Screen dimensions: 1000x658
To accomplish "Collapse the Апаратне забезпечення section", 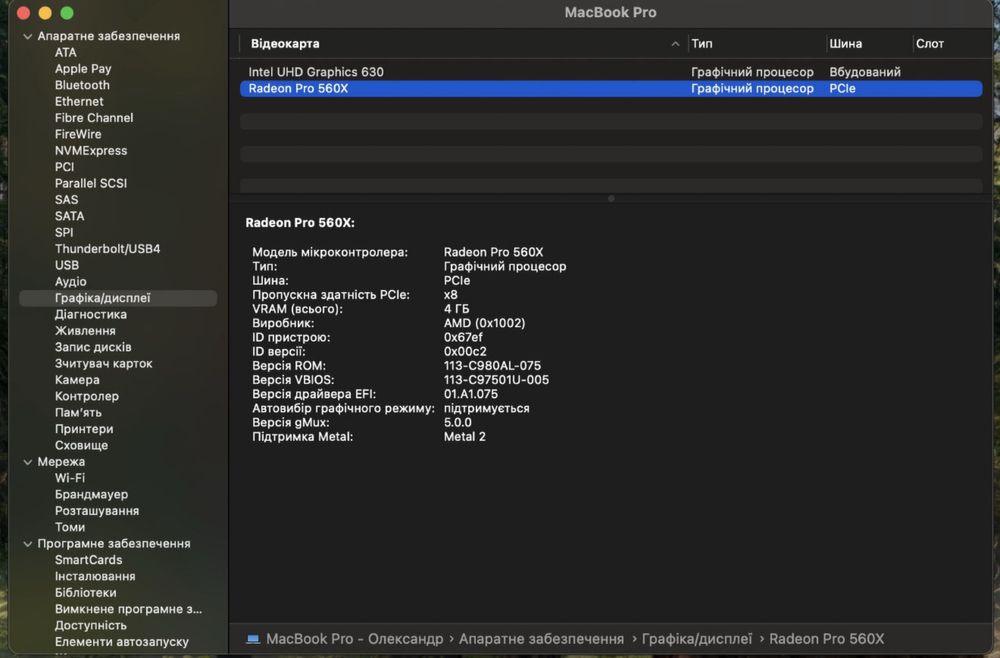I will 27,36.
